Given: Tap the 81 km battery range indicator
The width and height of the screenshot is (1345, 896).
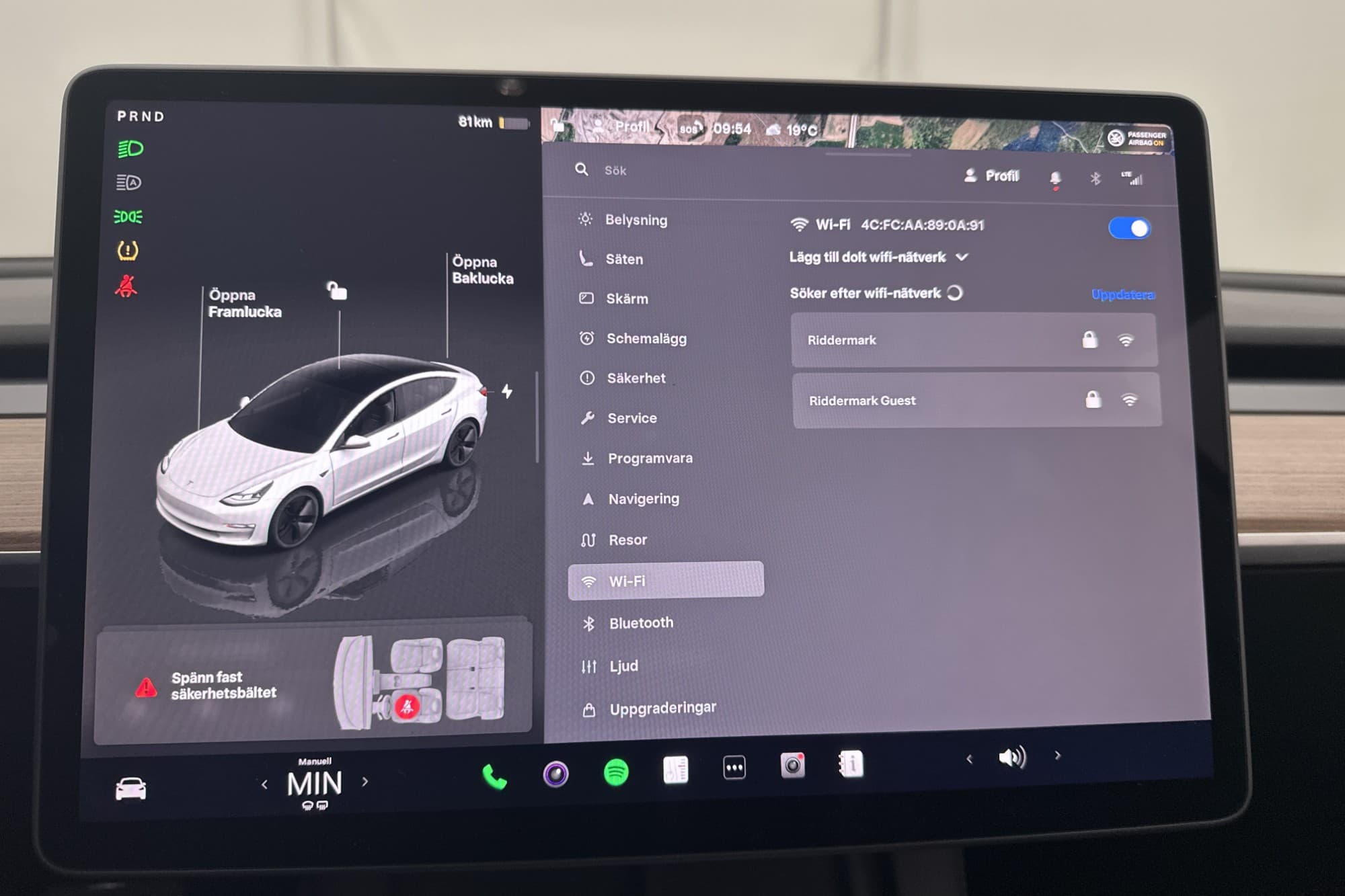Looking at the screenshot, I should click(493, 122).
